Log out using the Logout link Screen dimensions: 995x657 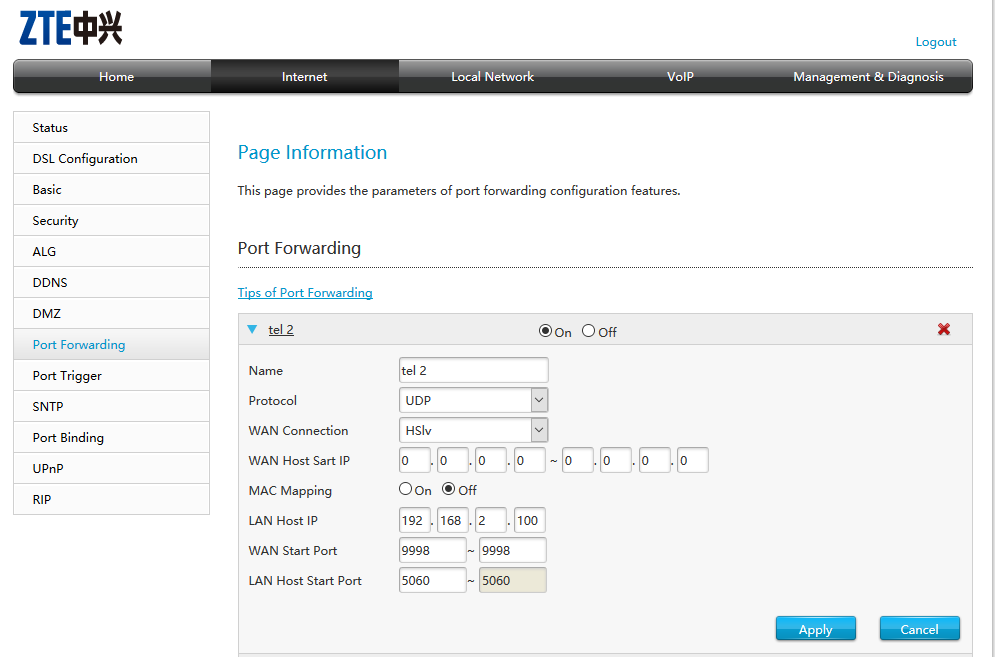935,42
